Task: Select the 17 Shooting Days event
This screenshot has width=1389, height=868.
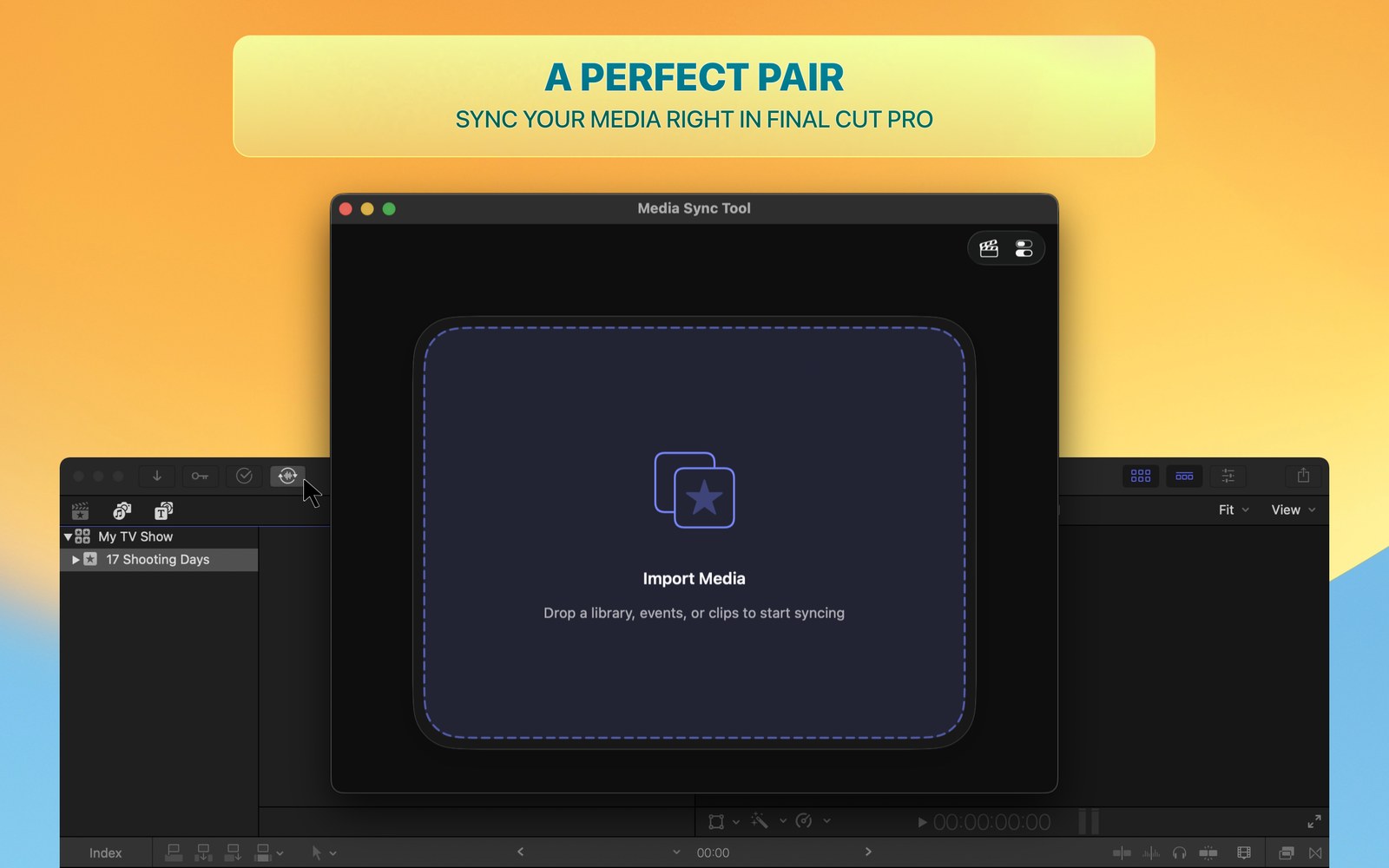Action: point(159,560)
